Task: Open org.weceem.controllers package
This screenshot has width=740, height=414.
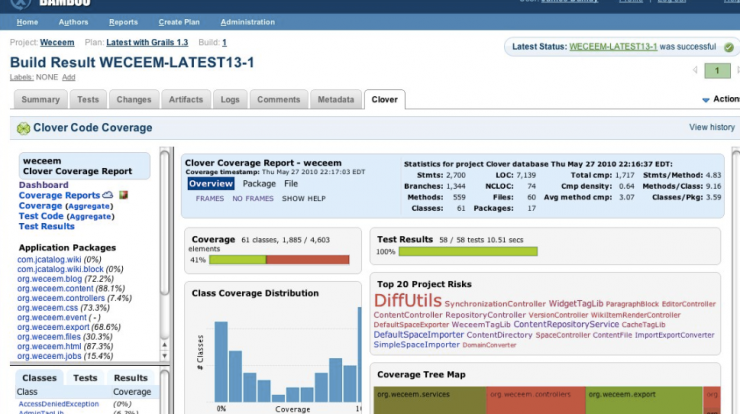Action: click(x=61, y=298)
